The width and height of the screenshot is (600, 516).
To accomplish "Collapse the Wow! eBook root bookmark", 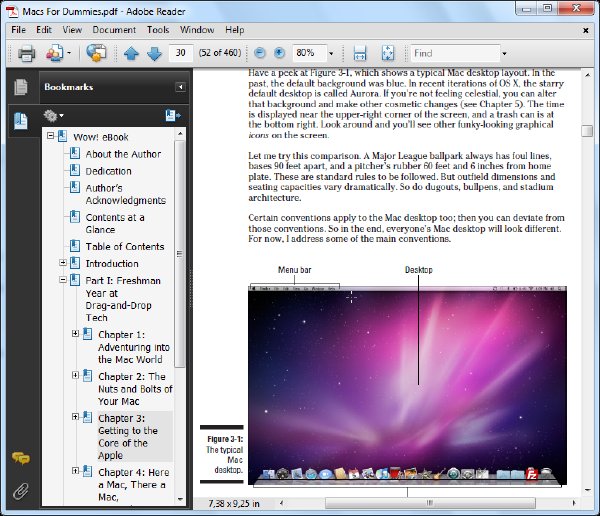I will (x=51, y=135).
